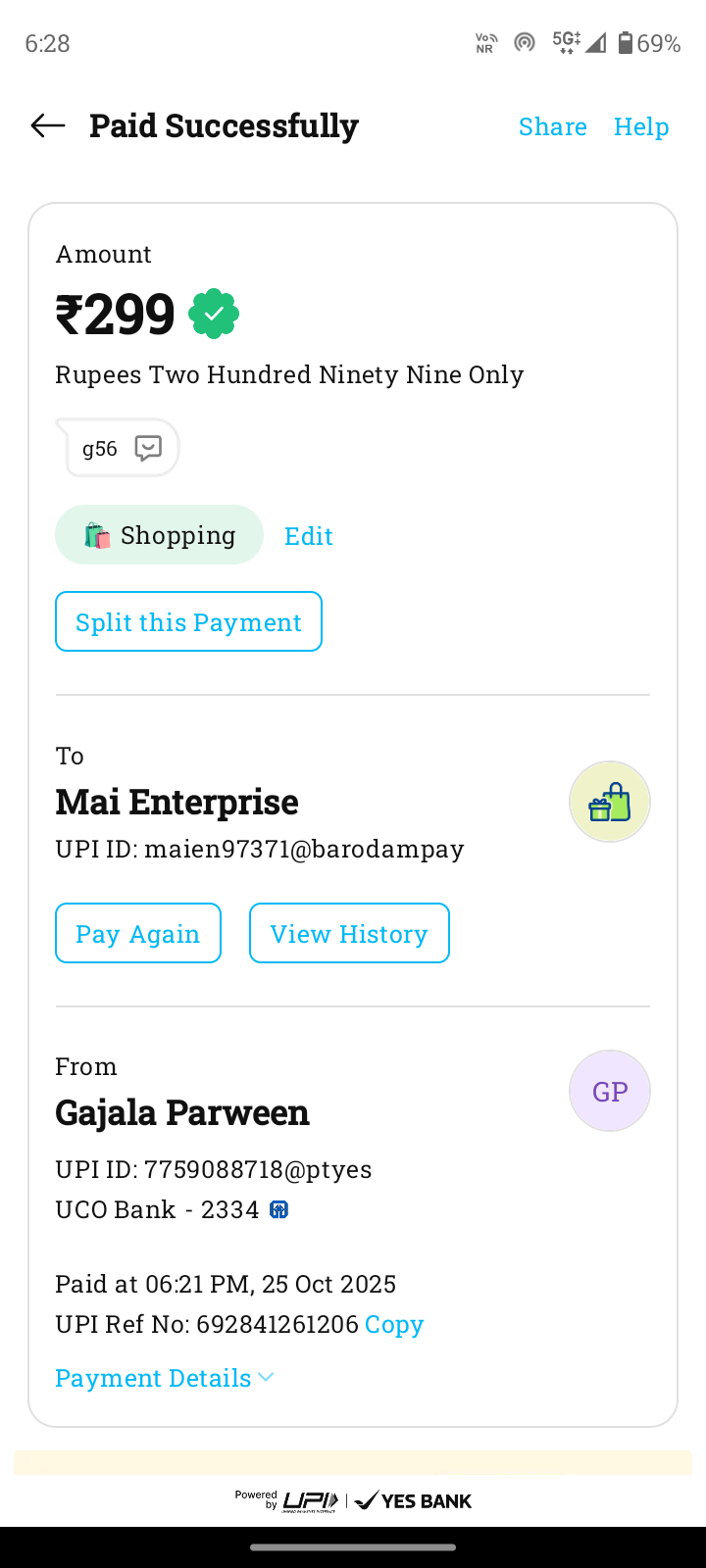Image resolution: width=706 pixels, height=1568 pixels.
Task: Open the Share option
Action: click(x=552, y=126)
